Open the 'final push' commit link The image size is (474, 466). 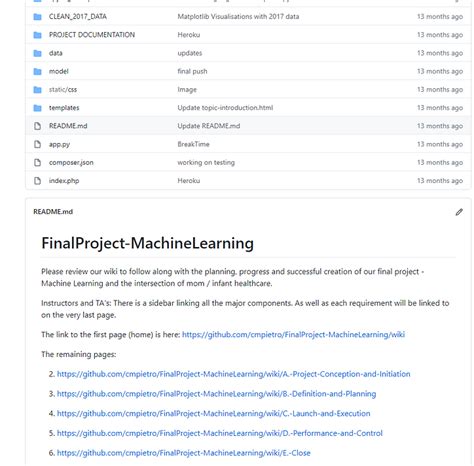point(192,71)
